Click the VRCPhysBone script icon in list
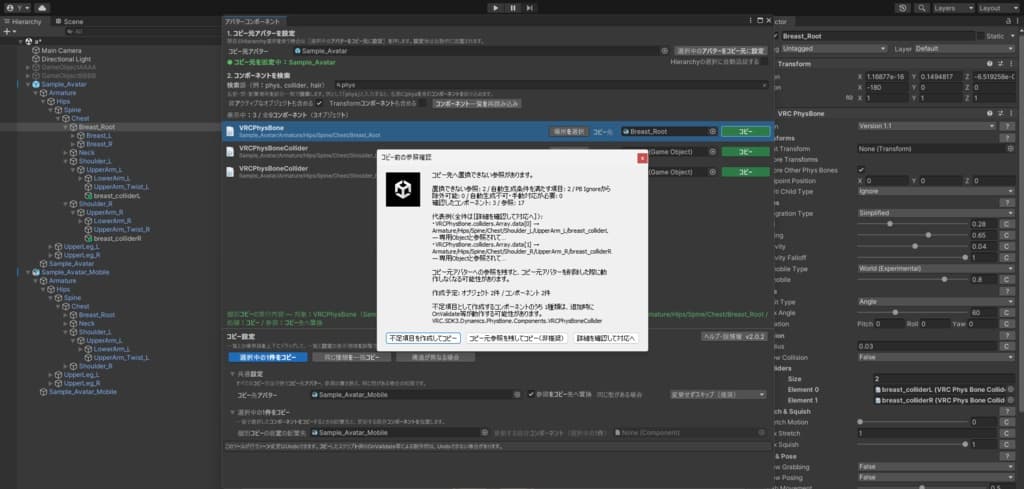This screenshot has height=489, width=1024. (230, 131)
